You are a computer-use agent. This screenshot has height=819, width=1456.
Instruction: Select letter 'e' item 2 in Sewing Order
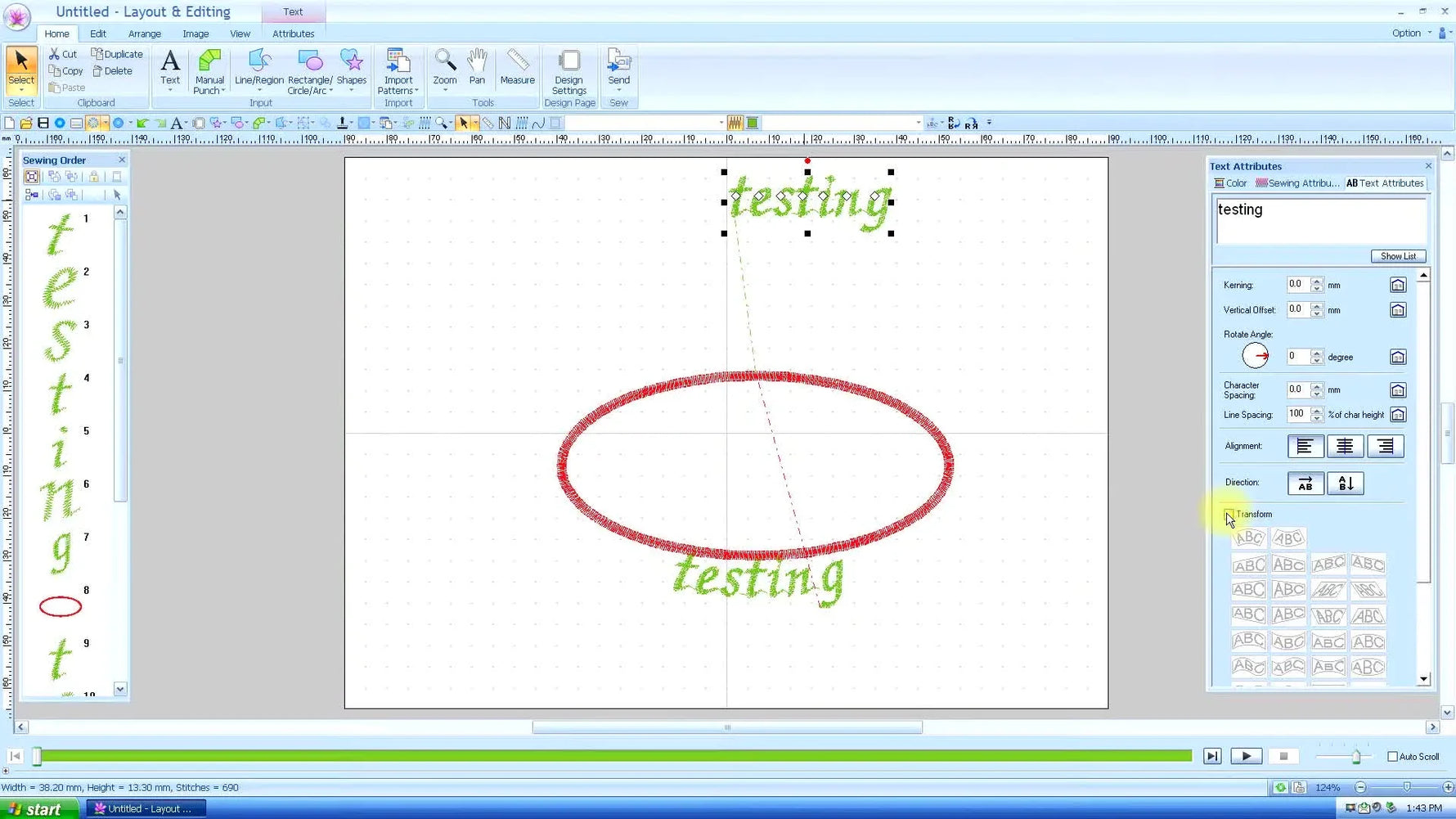pyautogui.click(x=61, y=286)
